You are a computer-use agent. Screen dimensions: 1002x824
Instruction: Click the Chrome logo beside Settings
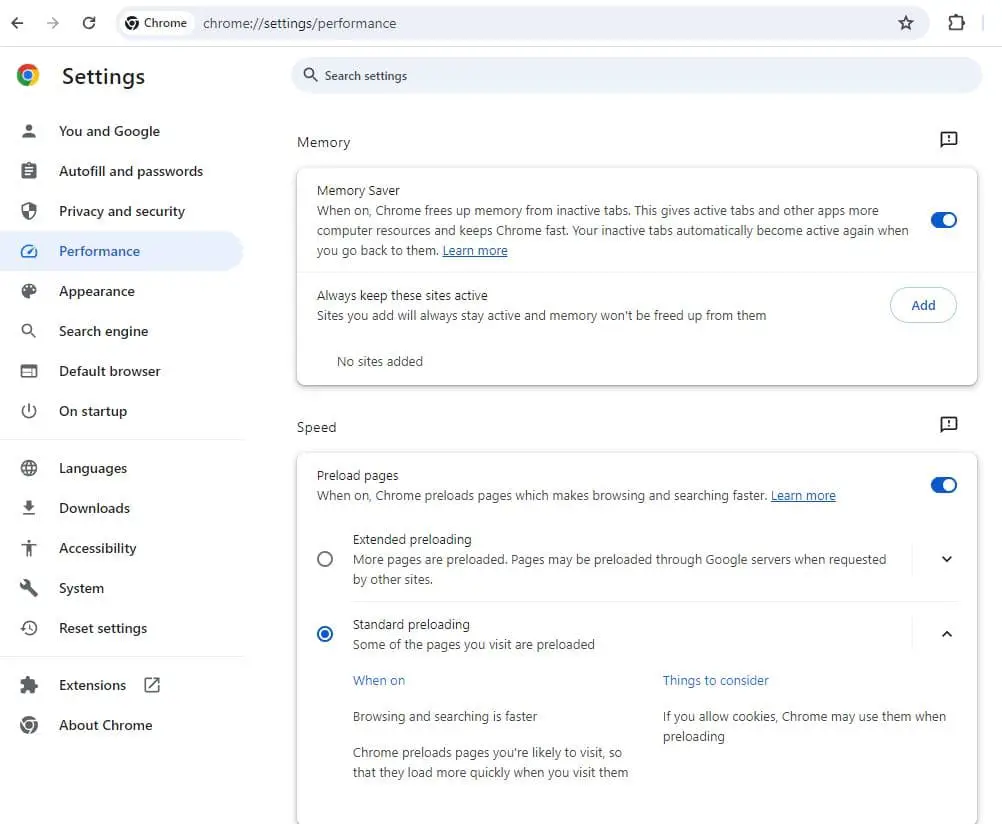(x=28, y=75)
